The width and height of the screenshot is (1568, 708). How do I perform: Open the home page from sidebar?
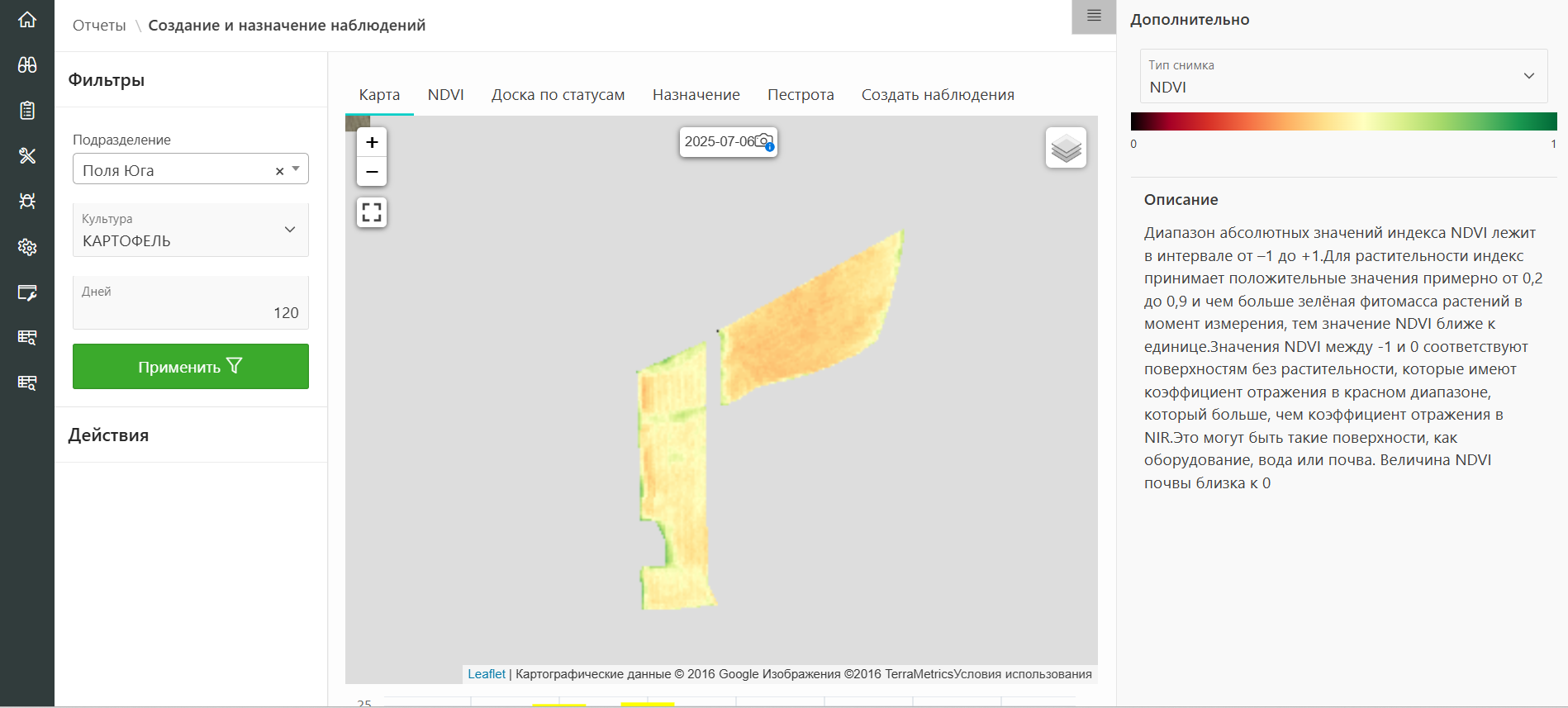click(x=27, y=20)
